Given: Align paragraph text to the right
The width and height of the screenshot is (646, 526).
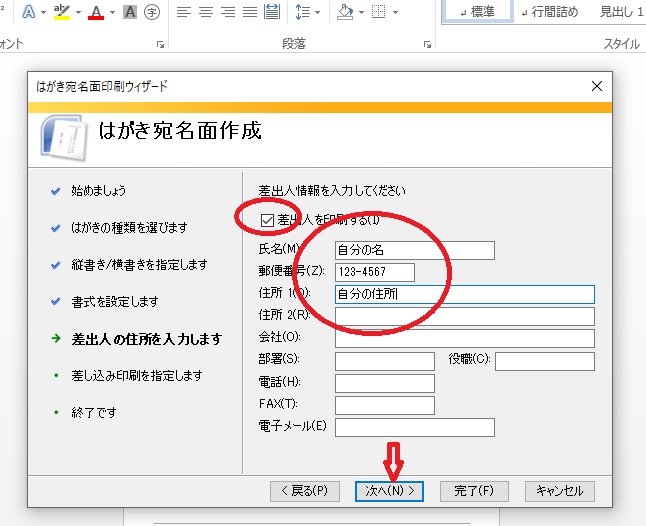Looking at the screenshot, I should pyautogui.click(x=229, y=12).
